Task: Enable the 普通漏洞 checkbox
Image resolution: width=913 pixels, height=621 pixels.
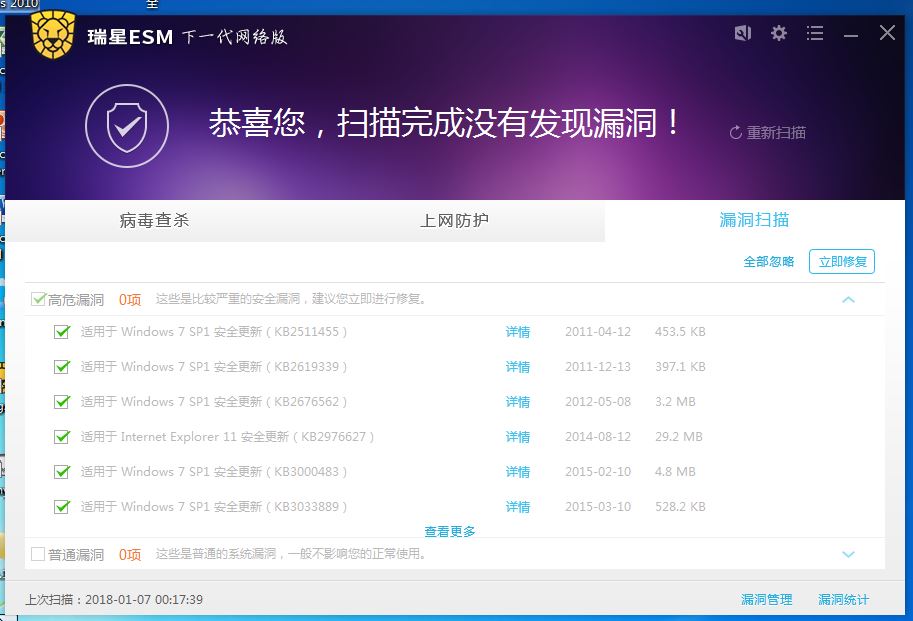Action: tap(38, 553)
